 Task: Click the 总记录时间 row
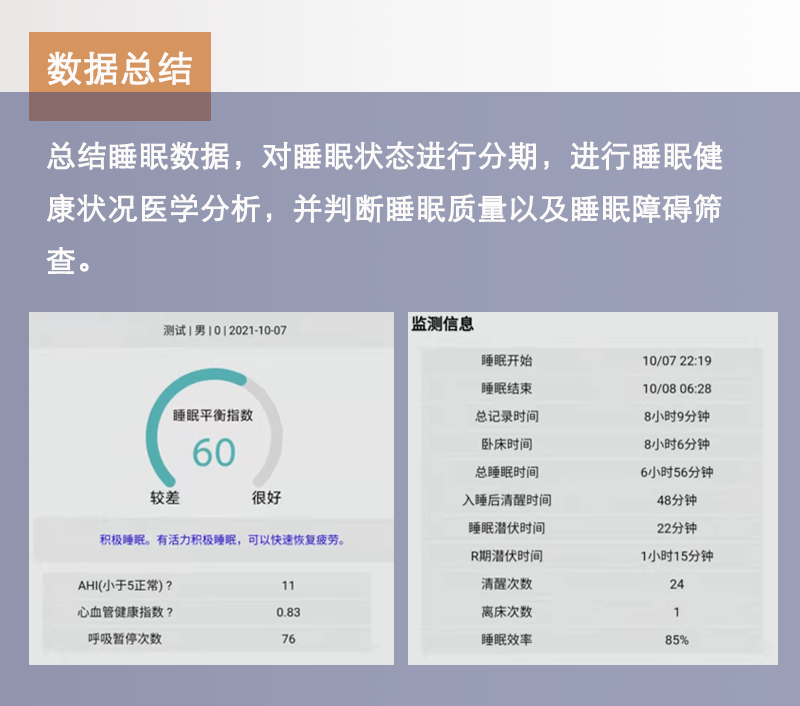coord(592,416)
